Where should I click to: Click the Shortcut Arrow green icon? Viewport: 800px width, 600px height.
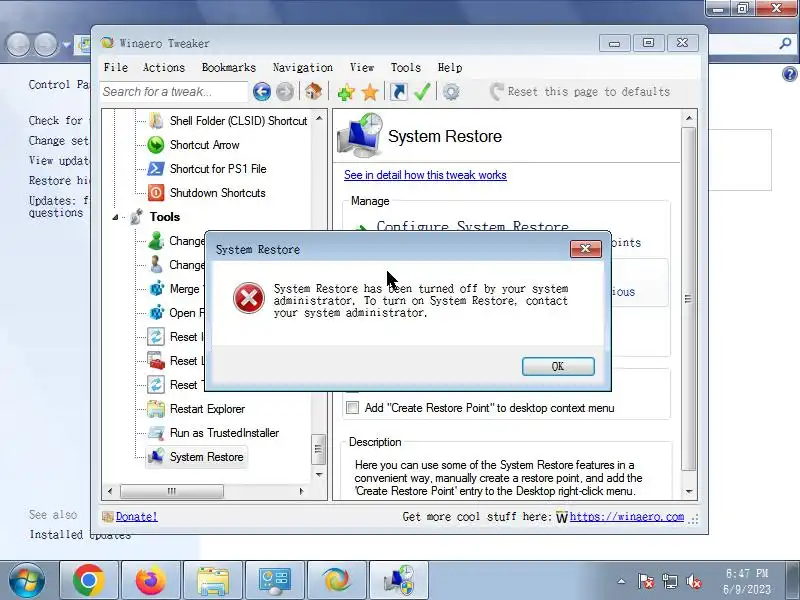tap(156, 145)
